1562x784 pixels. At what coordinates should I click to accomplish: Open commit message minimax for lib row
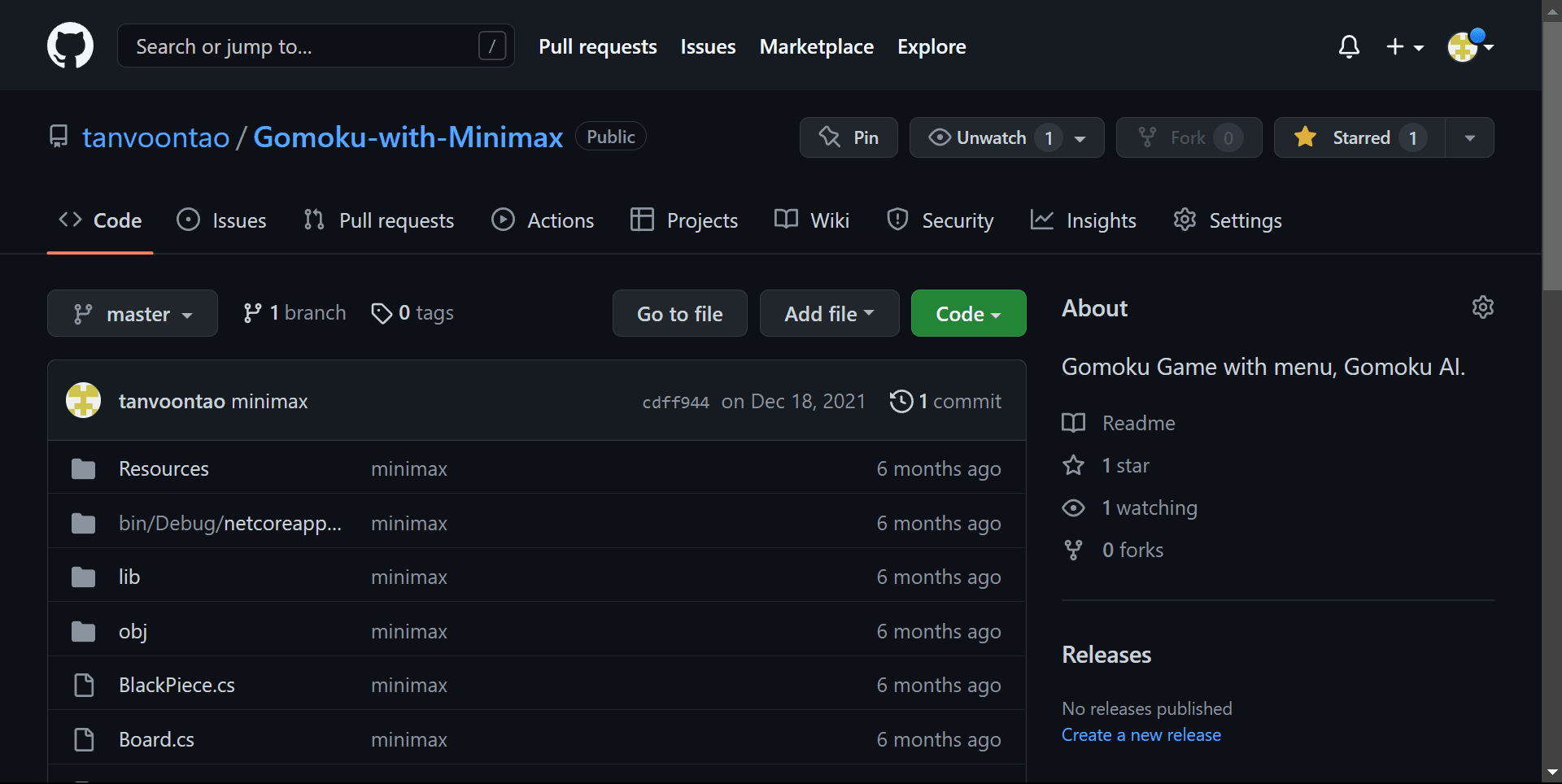[409, 577]
